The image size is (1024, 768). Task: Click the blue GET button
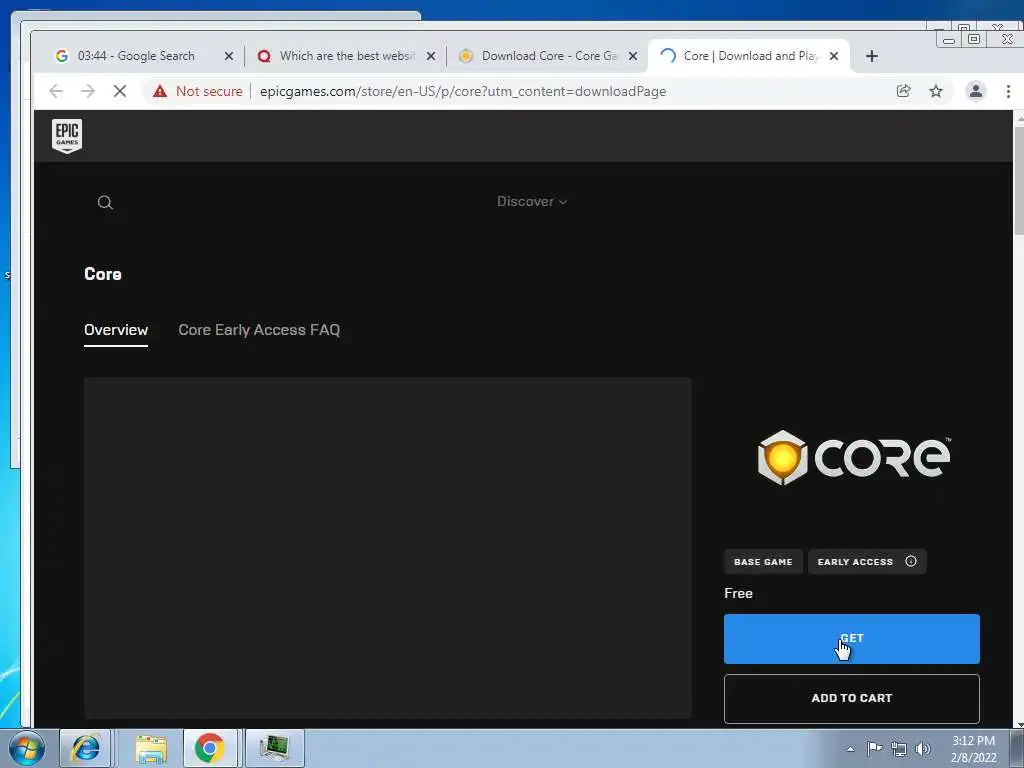(852, 639)
